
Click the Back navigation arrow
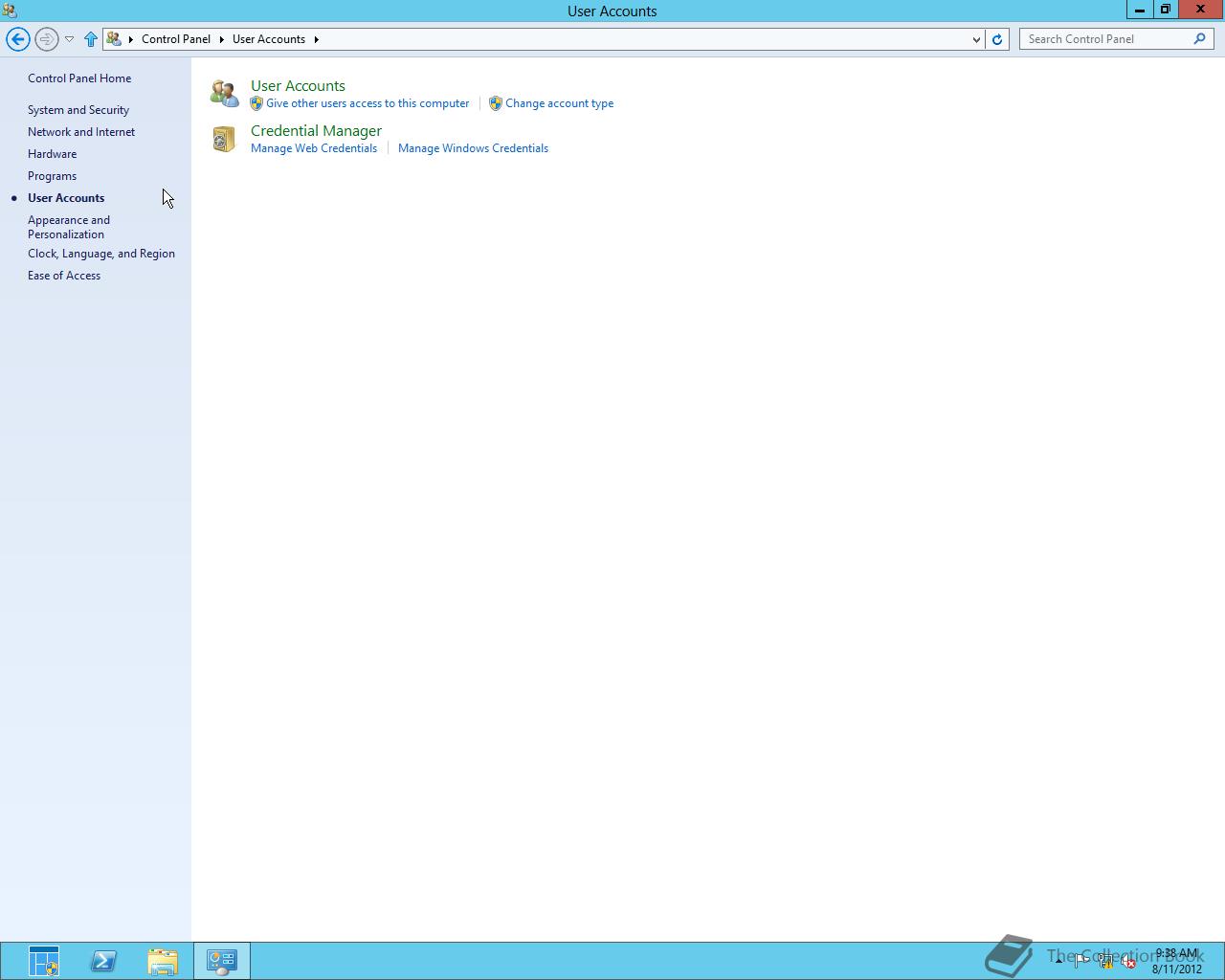pos(17,39)
